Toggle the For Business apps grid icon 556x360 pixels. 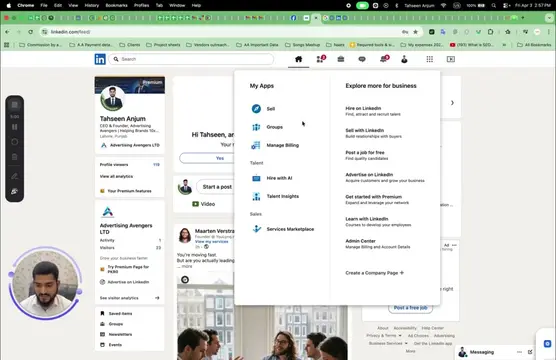429,59
